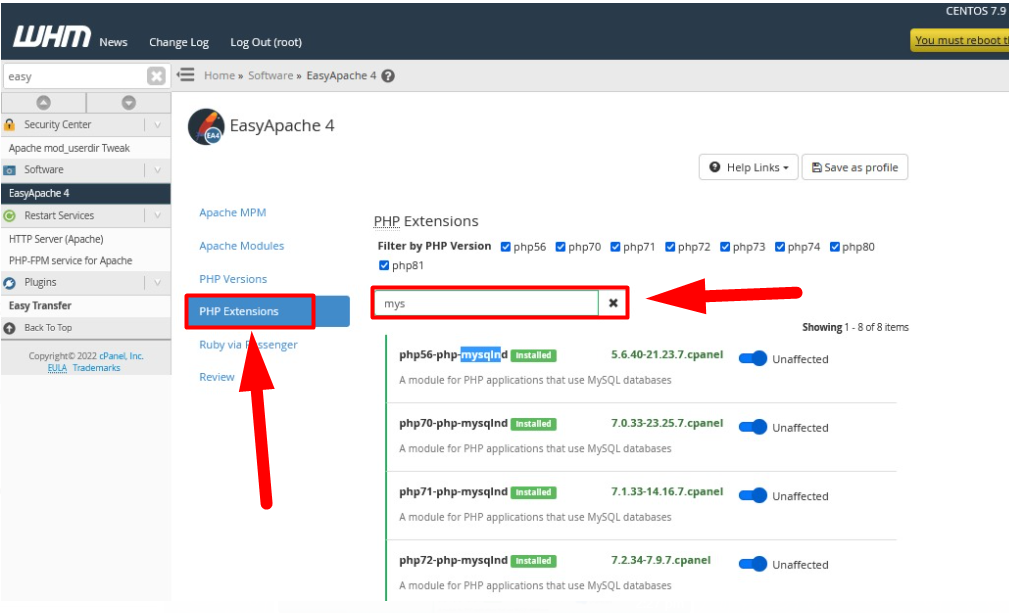Click the Restart Services icon
The width and height of the screenshot is (1009, 613).
[10, 216]
